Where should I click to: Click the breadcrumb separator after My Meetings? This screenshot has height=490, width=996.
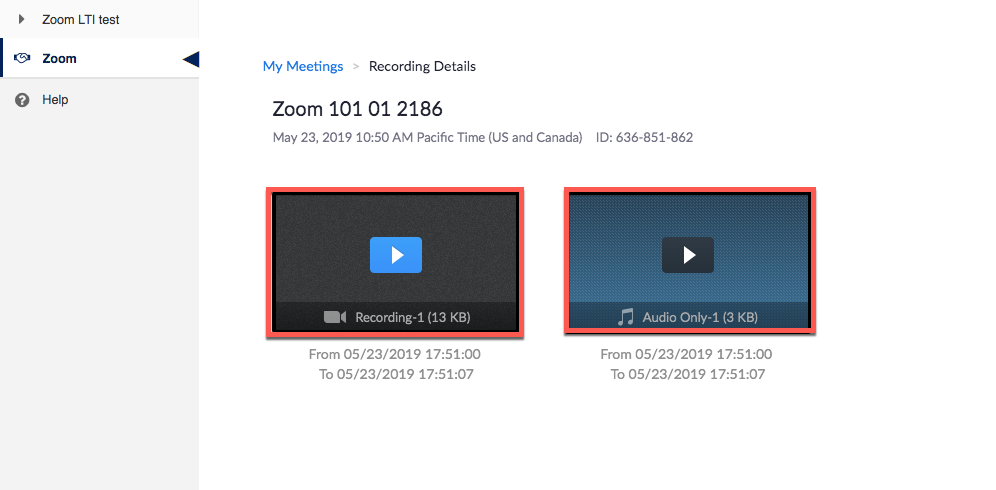click(355, 67)
